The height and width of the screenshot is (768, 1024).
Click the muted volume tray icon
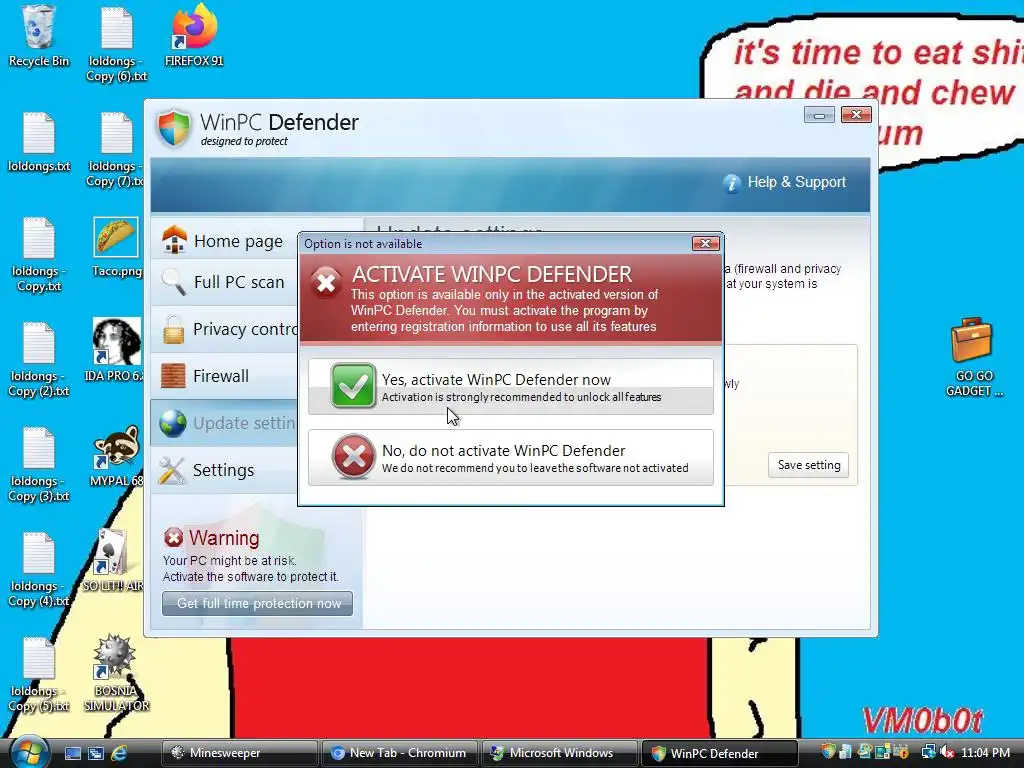click(x=947, y=753)
